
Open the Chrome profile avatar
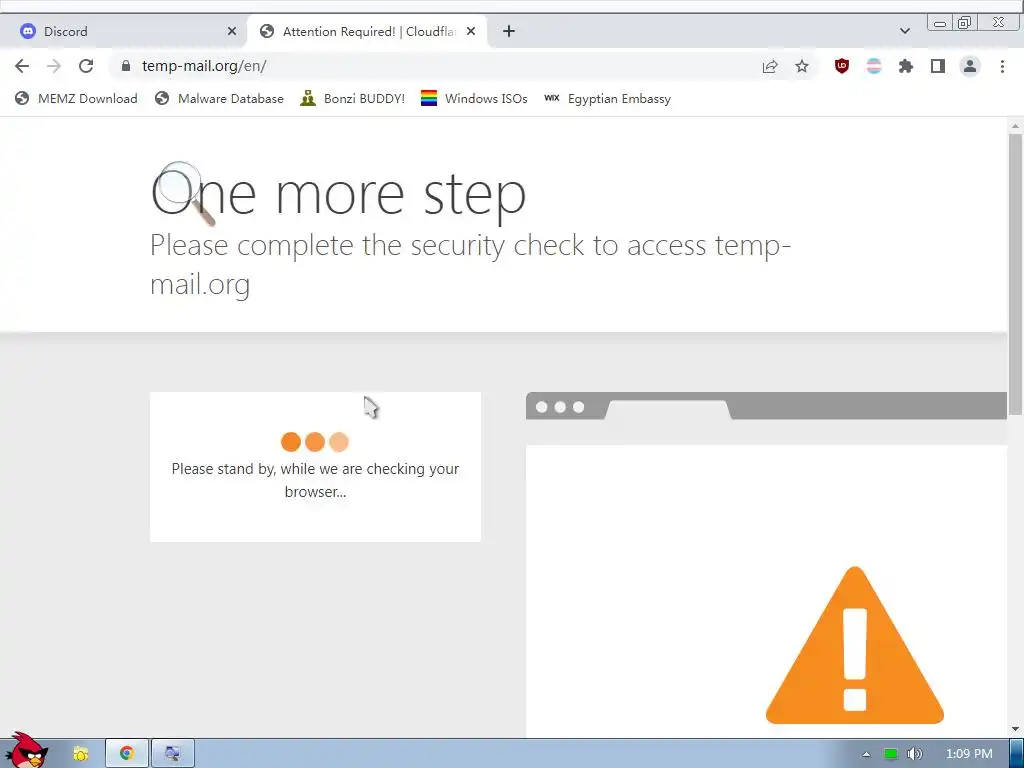pyautogui.click(x=970, y=66)
